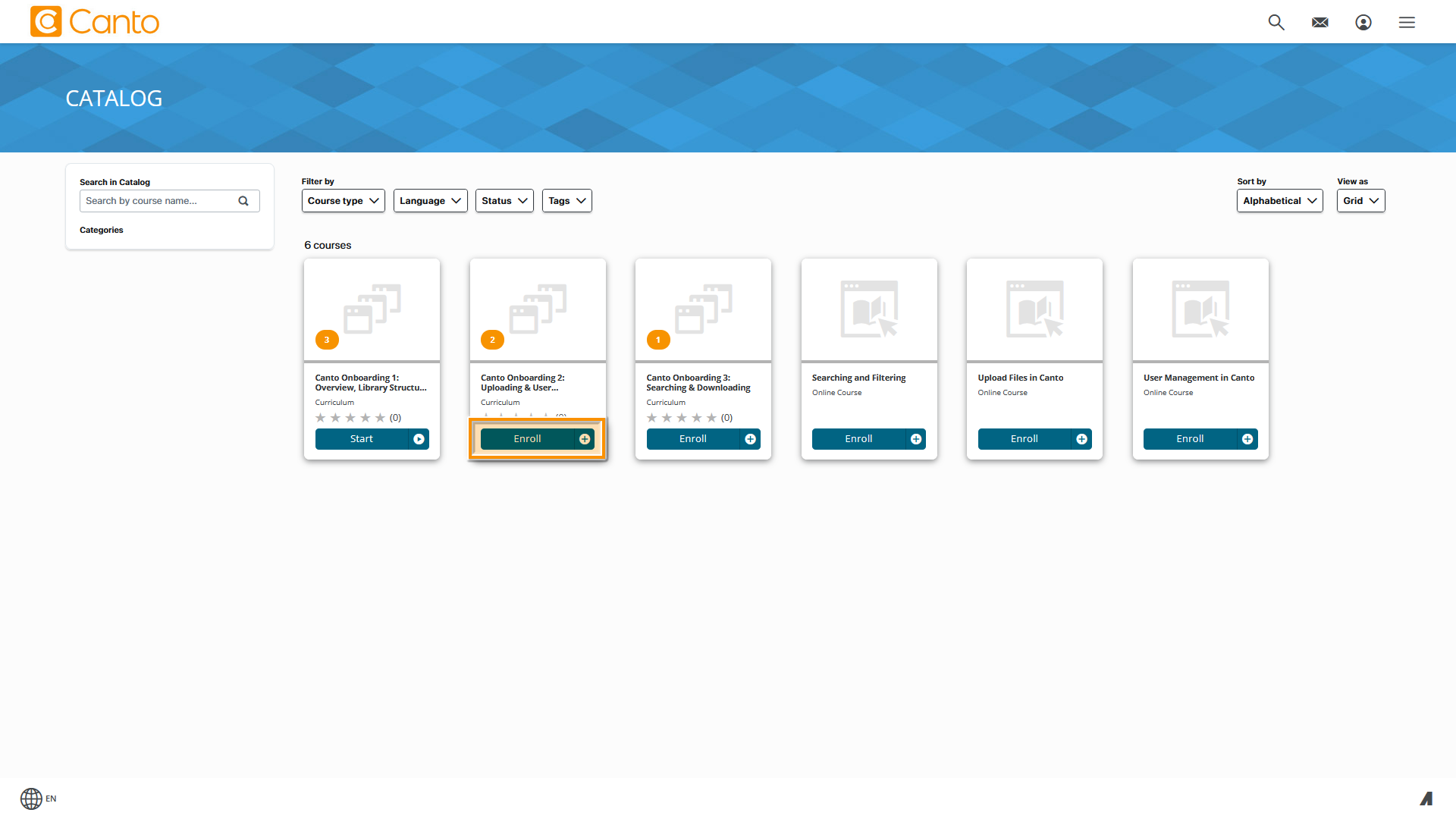The image size is (1456, 819).
Task: Open Canto Onboarding 2 course thumbnail
Action: pyautogui.click(x=538, y=309)
